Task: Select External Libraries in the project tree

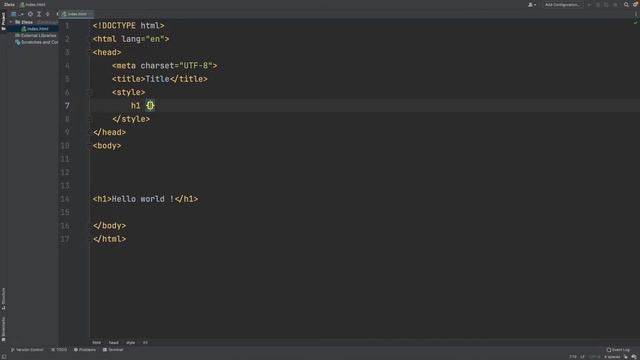Action: pos(36,36)
